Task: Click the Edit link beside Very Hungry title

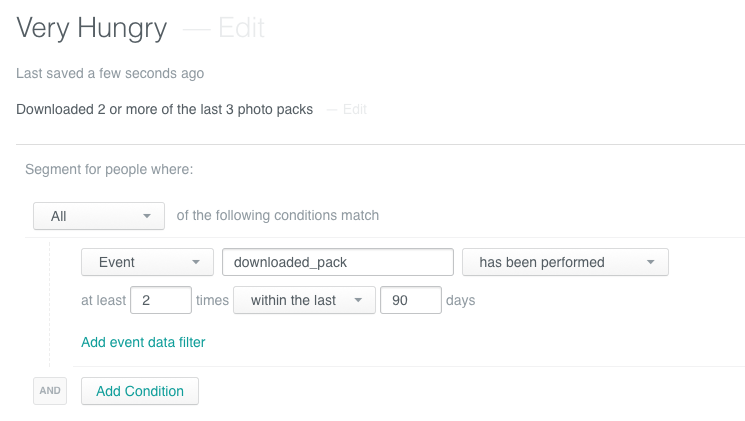Action: point(241,28)
